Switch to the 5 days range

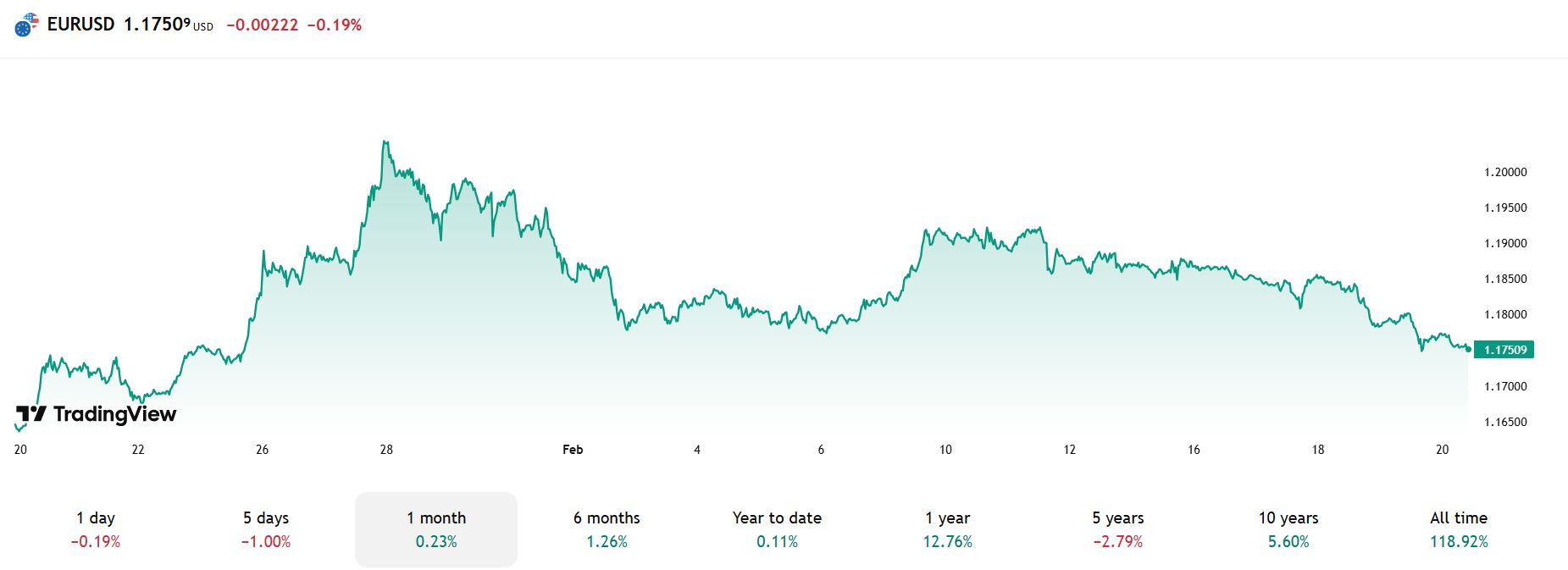pos(266,529)
